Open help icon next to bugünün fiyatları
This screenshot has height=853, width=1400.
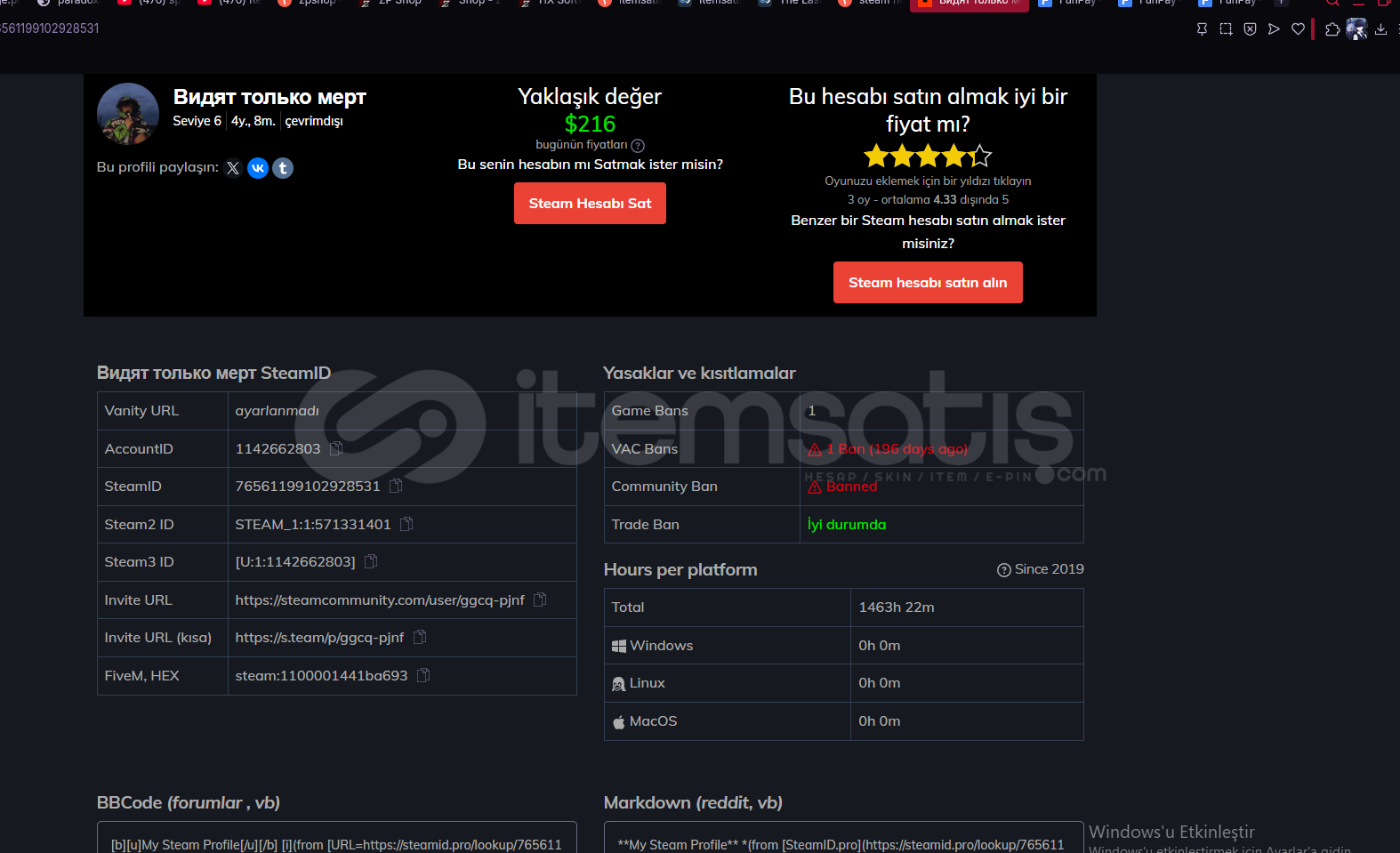coord(638,146)
